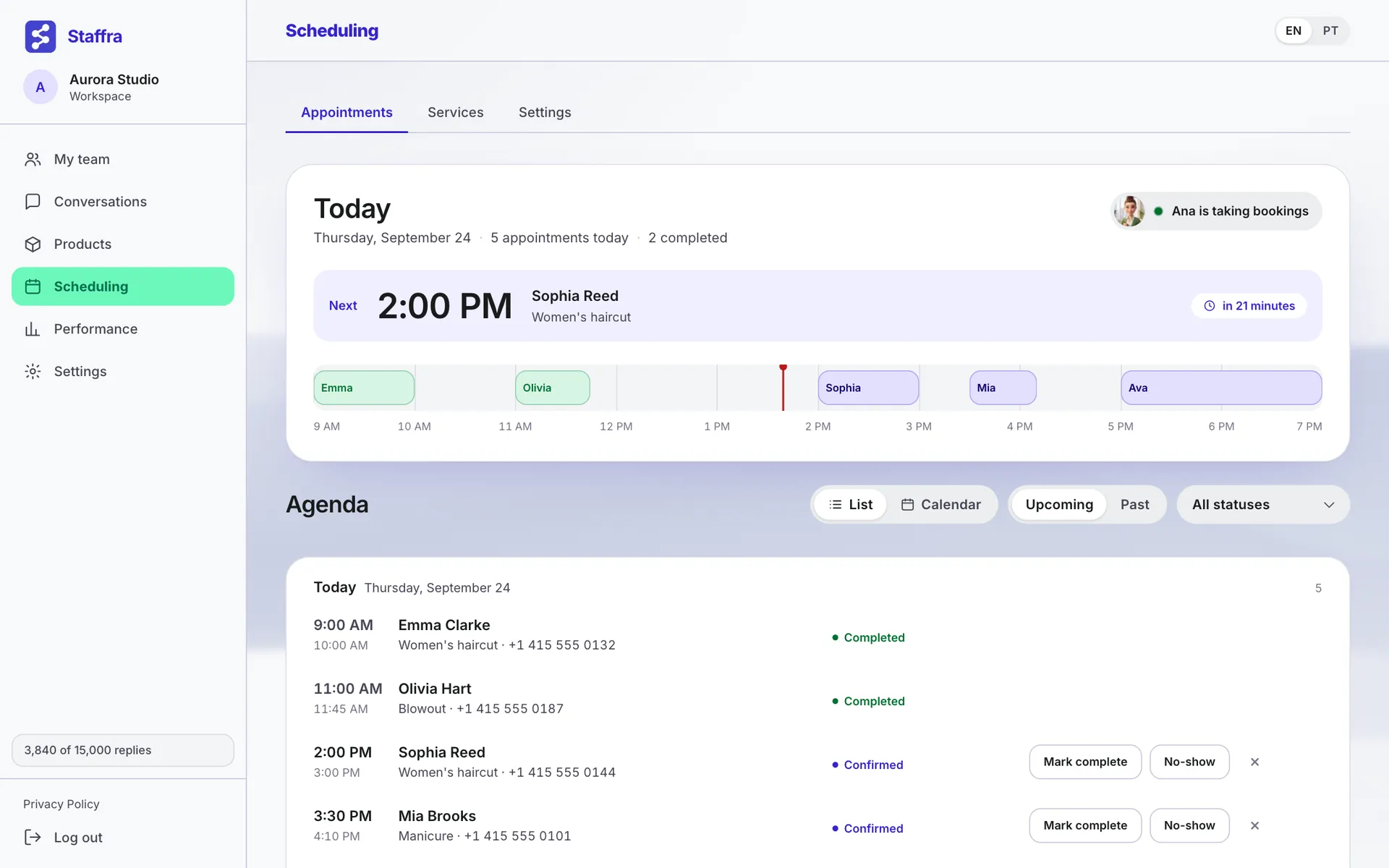Open the Performance analytics page

(123, 329)
